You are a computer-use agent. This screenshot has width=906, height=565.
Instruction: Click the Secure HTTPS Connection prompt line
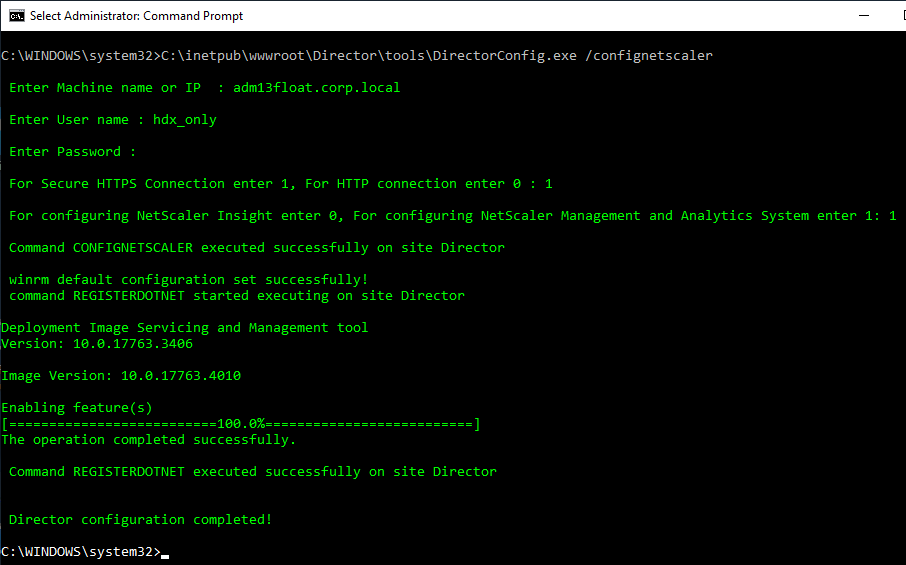[281, 184]
